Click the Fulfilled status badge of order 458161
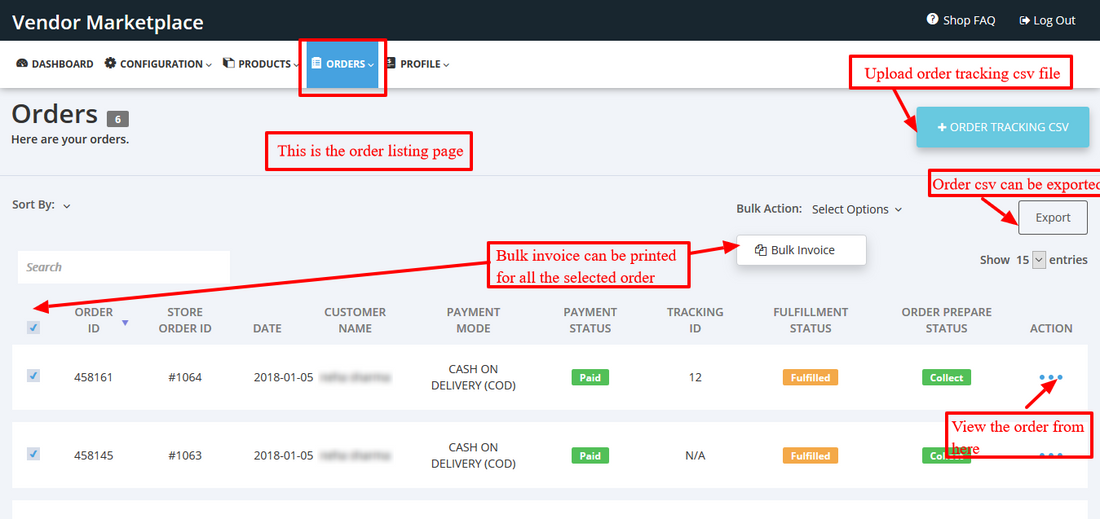This screenshot has height=519, width=1100. pyautogui.click(x=810, y=378)
